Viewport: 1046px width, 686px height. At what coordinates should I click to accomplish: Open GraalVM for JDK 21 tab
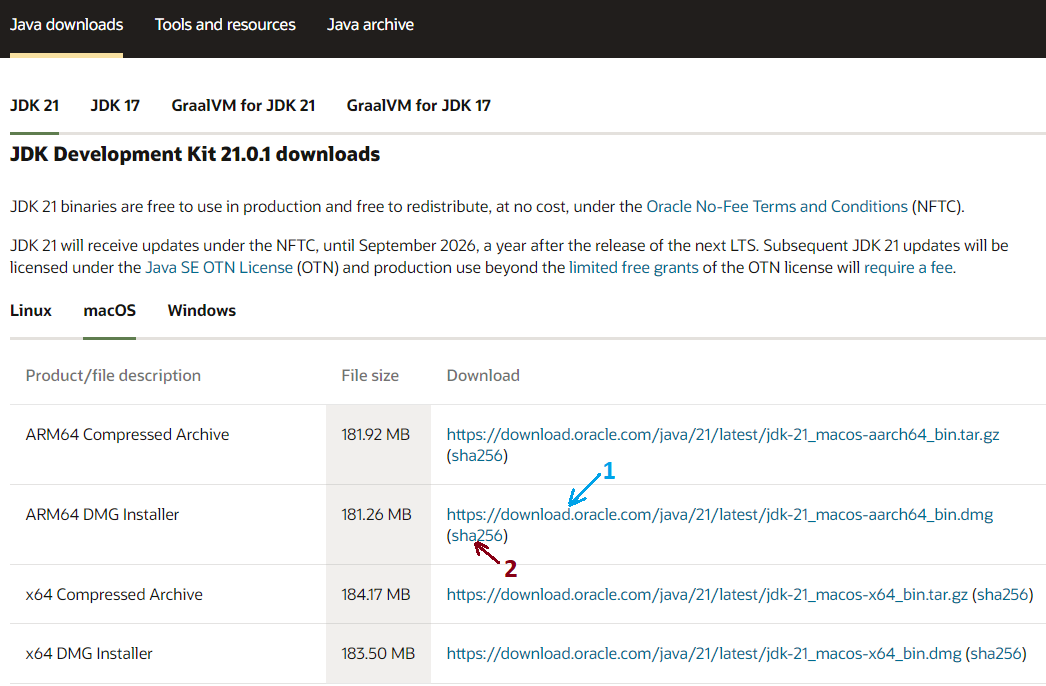pyautogui.click(x=243, y=105)
